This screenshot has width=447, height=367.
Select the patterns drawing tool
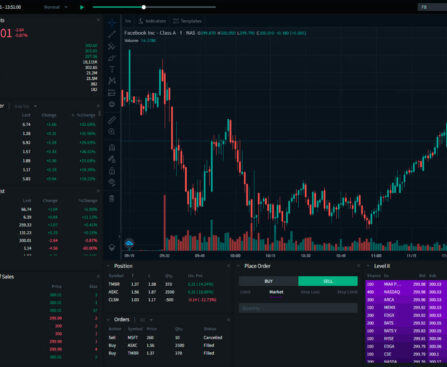pos(112,81)
